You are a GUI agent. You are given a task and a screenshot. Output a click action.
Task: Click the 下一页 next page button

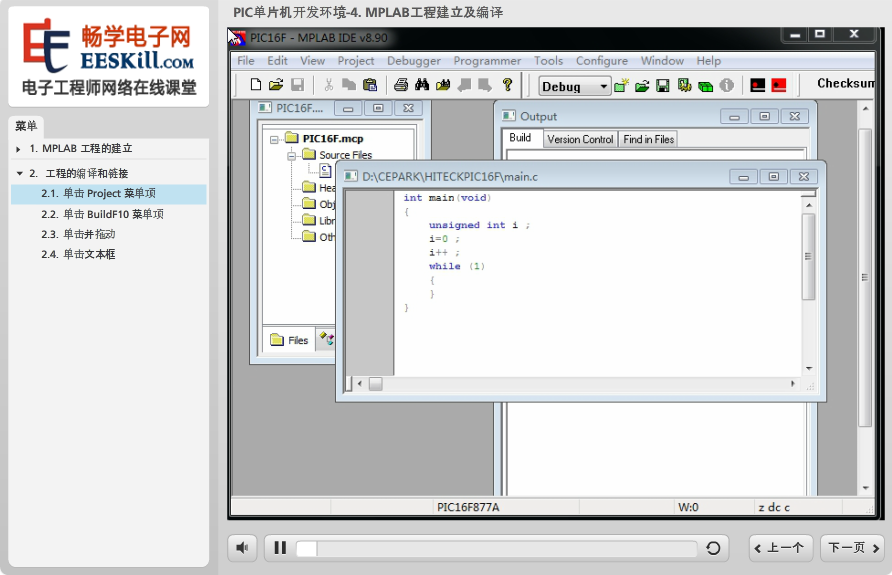tap(852, 548)
